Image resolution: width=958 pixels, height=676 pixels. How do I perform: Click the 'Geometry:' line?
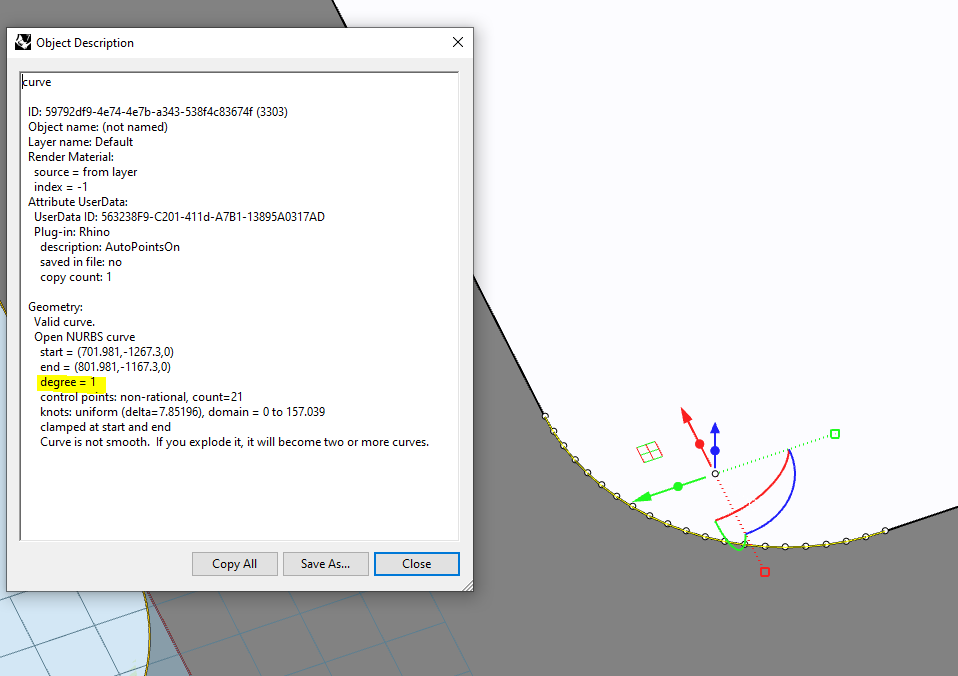[56, 307]
